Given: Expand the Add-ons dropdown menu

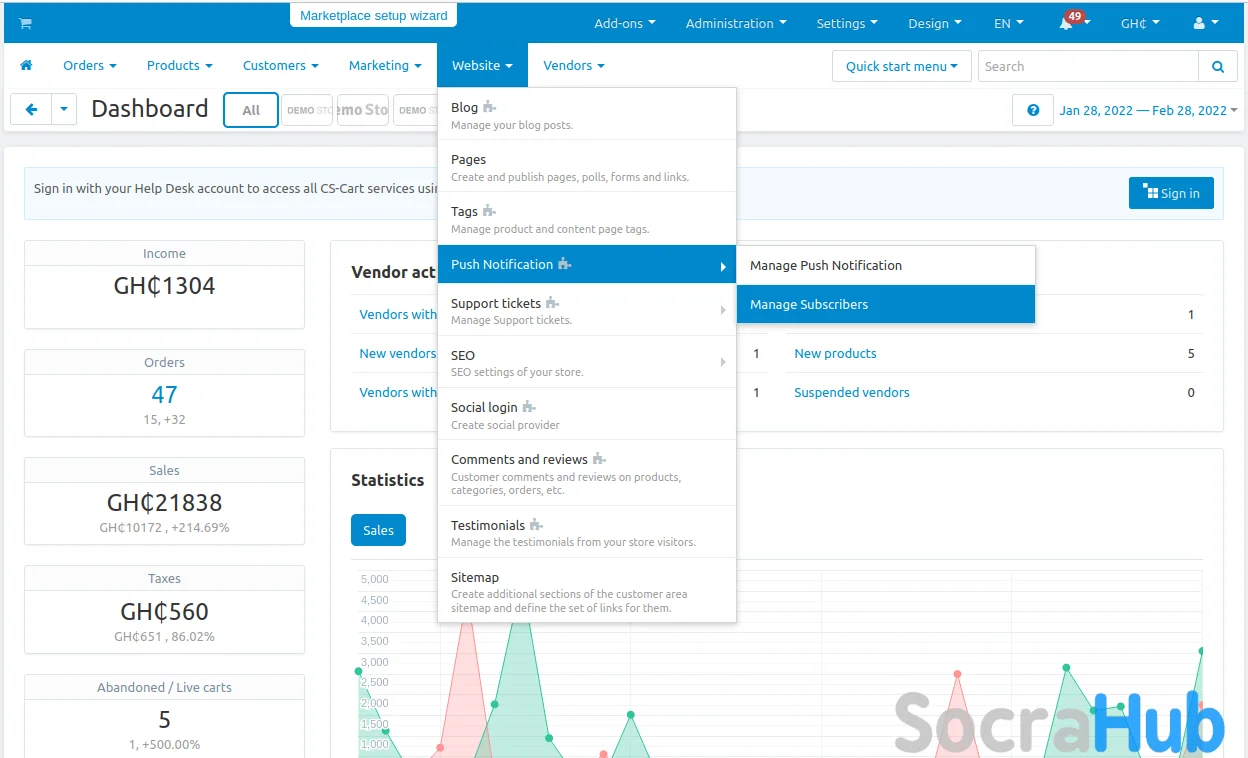Looking at the screenshot, I should [x=624, y=23].
